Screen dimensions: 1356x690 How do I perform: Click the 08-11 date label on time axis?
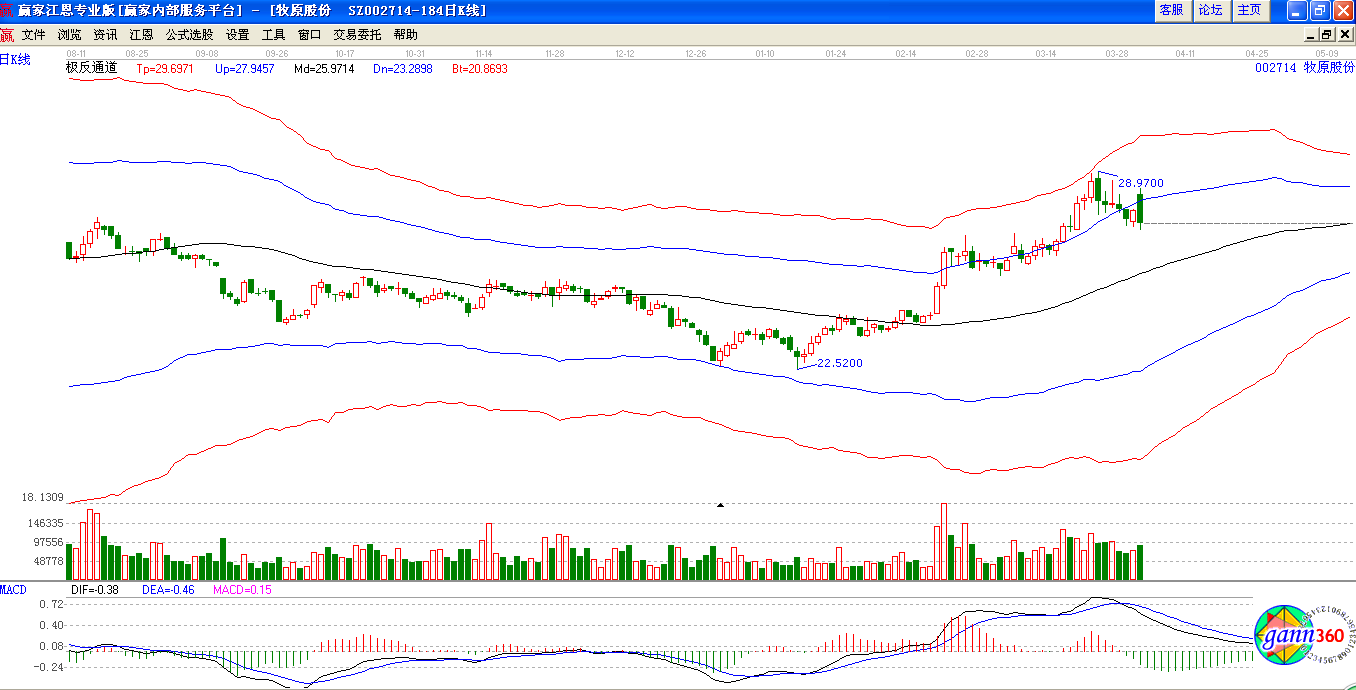click(76, 53)
